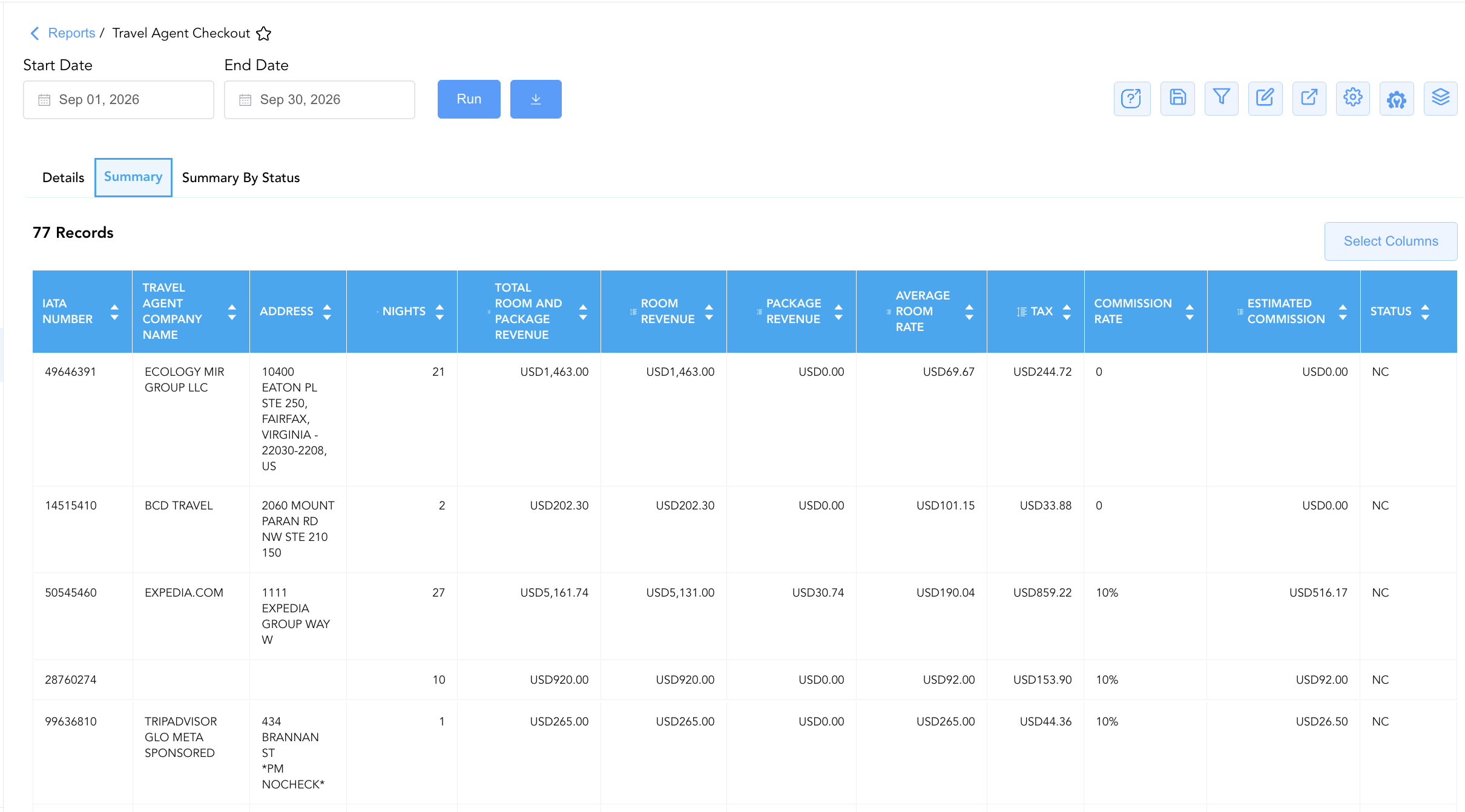
Task: Sort by IATA Number column arrows
Action: [x=114, y=312]
